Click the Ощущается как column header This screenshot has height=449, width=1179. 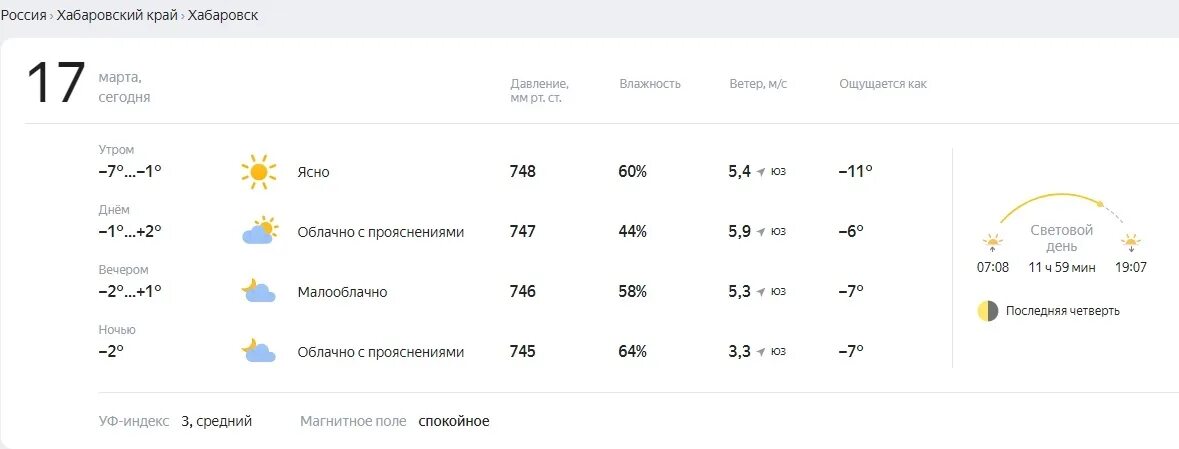click(883, 83)
